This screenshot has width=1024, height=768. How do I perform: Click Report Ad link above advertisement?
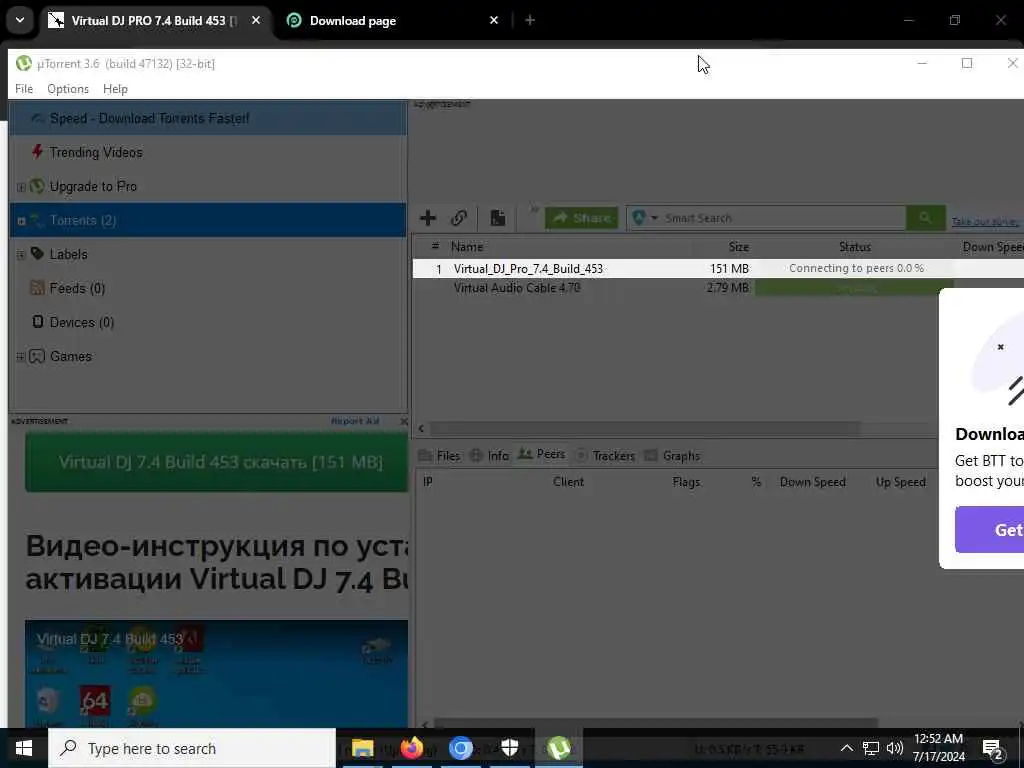click(355, 421)
